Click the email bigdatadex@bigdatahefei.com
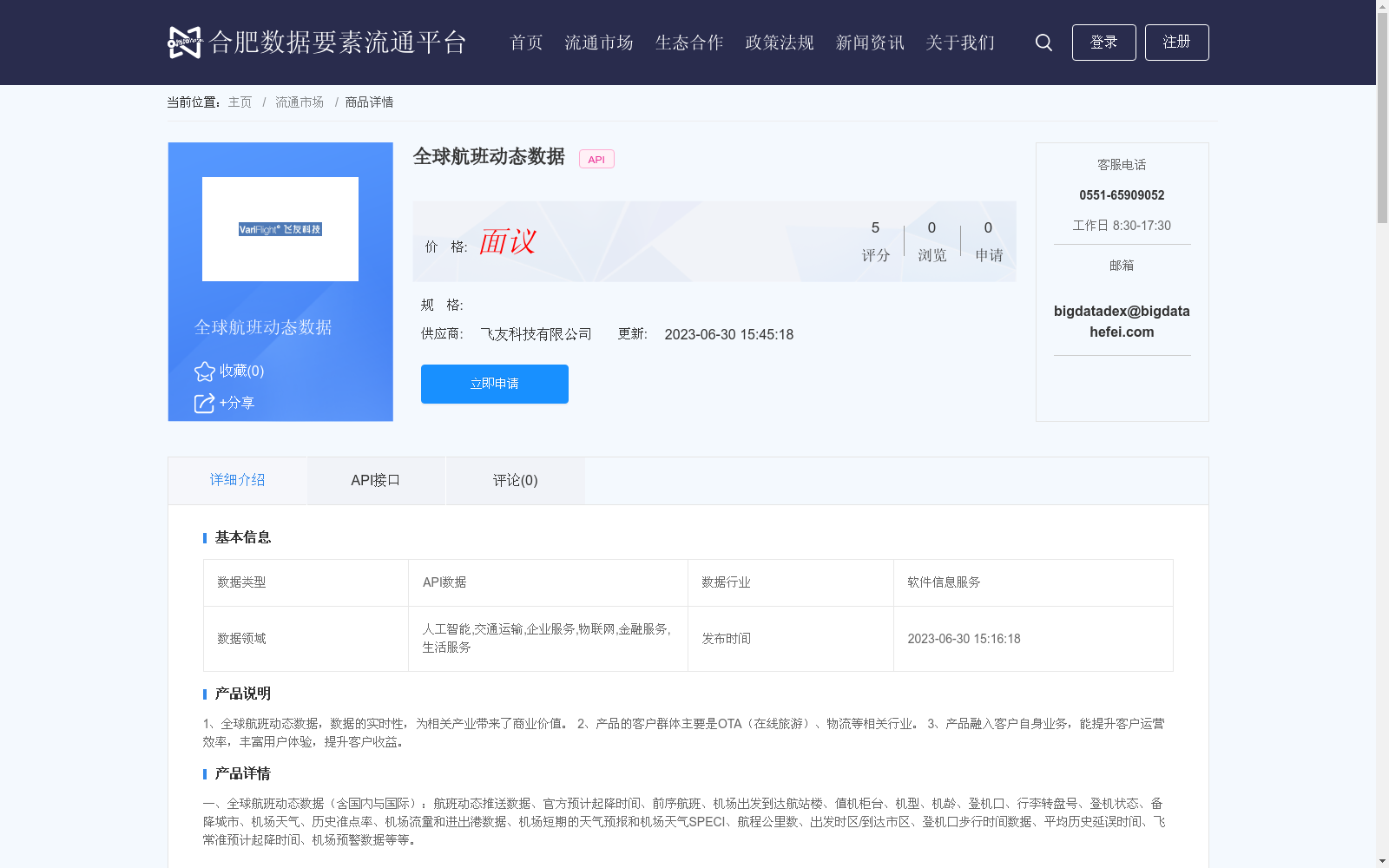The image size is (1389, 868). point(1122,321)
